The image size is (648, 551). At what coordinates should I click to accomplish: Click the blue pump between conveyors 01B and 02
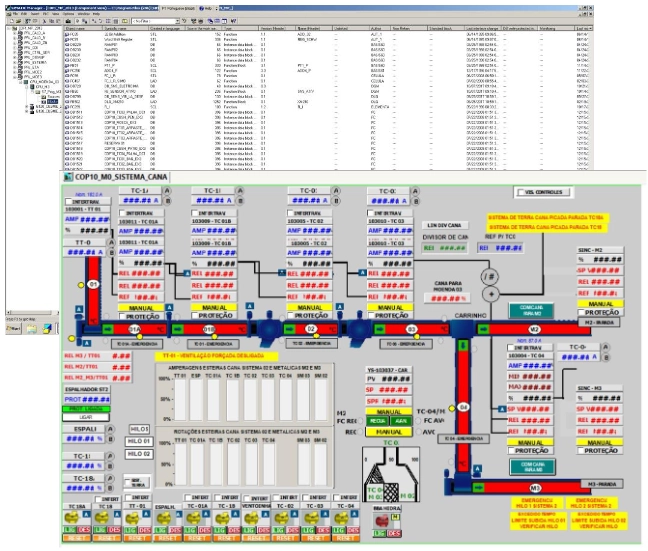point(269,329)
